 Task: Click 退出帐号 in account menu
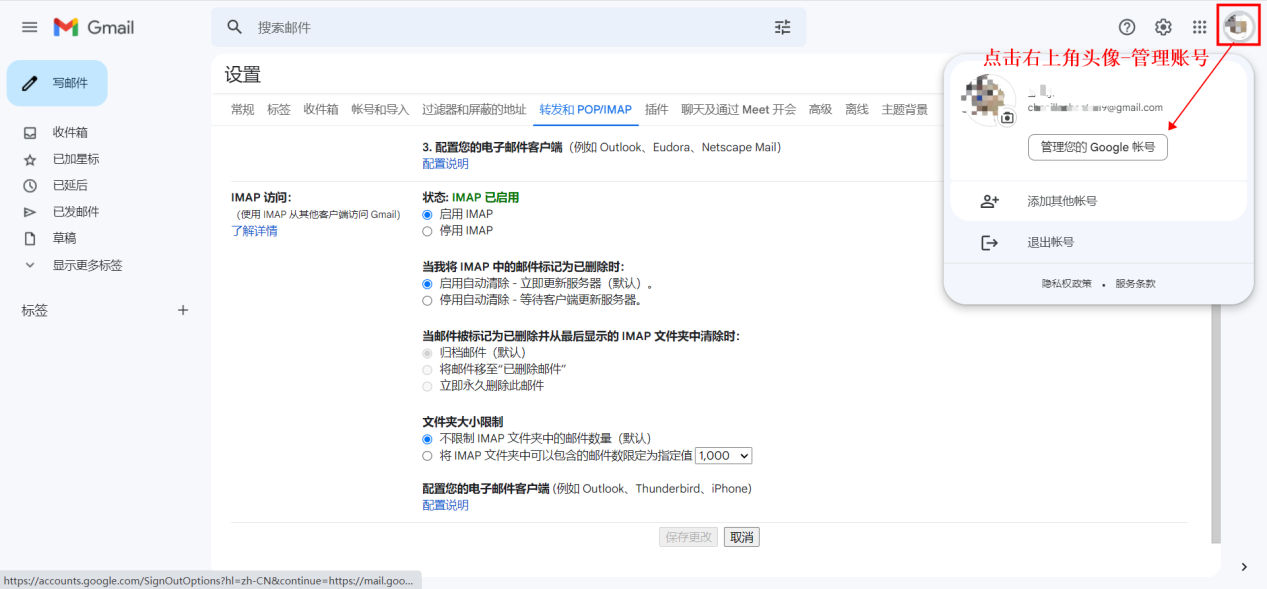point(1051,243)
